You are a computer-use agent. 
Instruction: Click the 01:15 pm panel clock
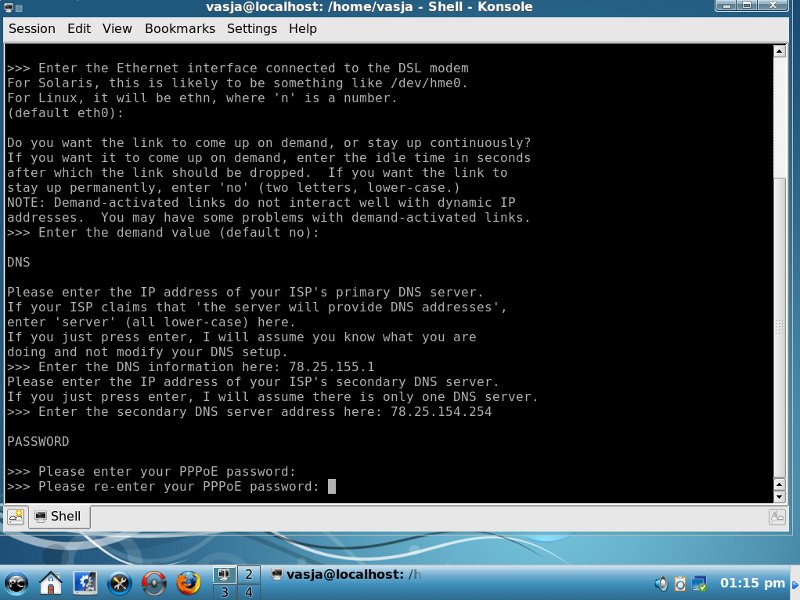point(752,583)
